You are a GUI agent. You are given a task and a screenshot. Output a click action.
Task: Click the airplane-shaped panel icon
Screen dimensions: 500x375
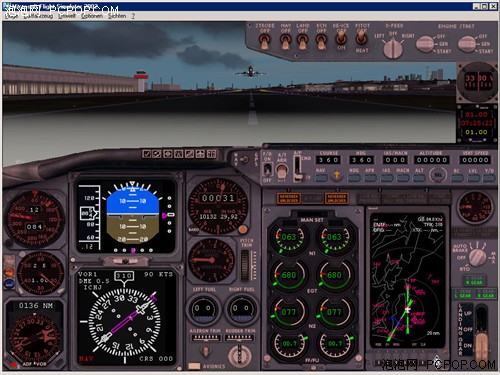[200, 154]
